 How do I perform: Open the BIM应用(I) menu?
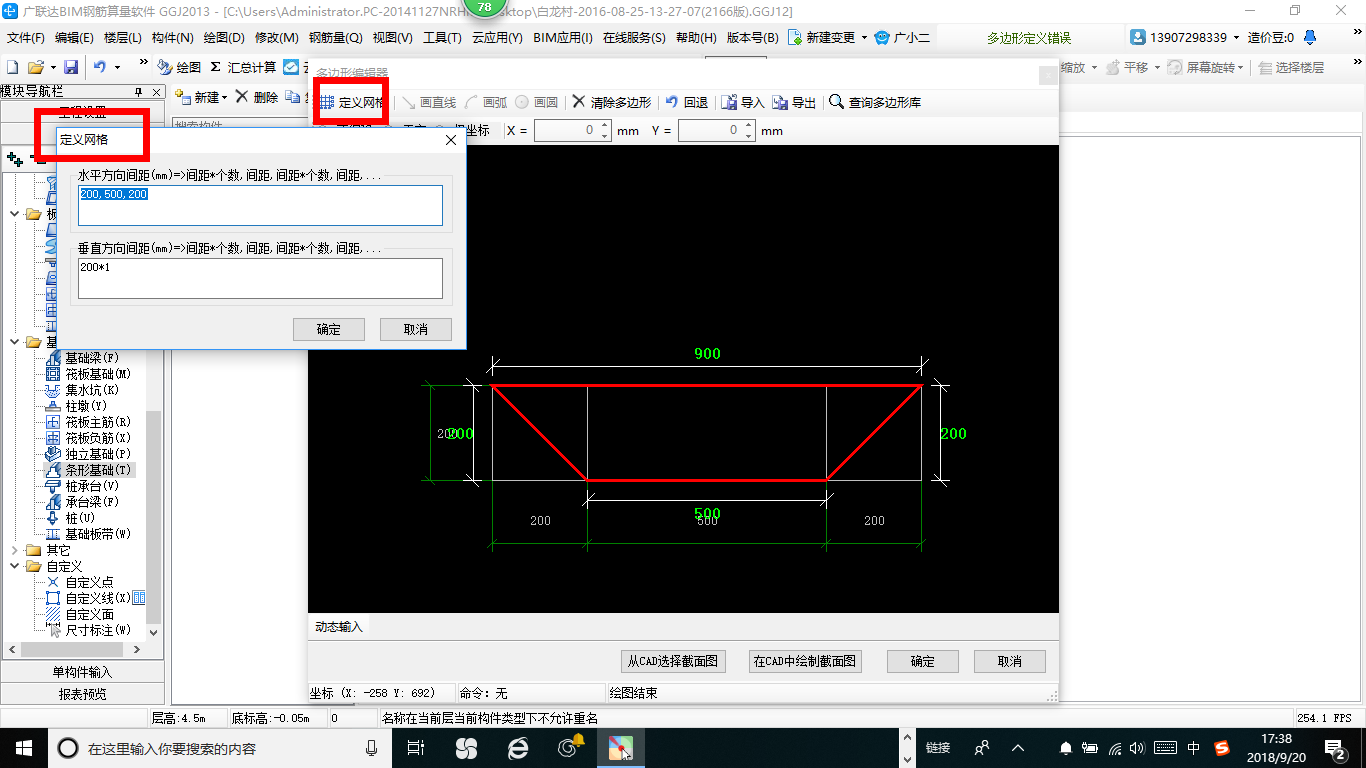563,38
